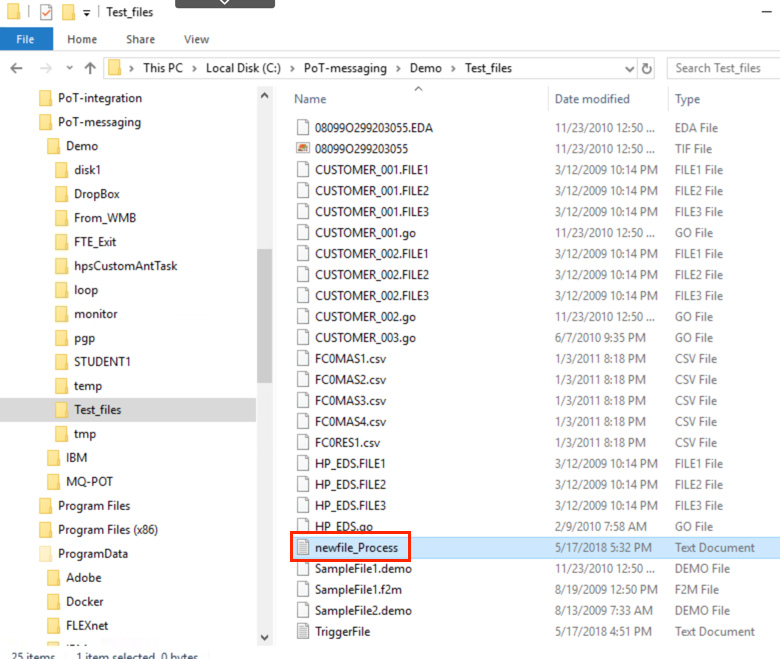Image resolution: width=780 pixels, height=659 pixels.
Task: Select the PoT-integration folder in tree
Action: pyautogui.click(x=99, y=98)
